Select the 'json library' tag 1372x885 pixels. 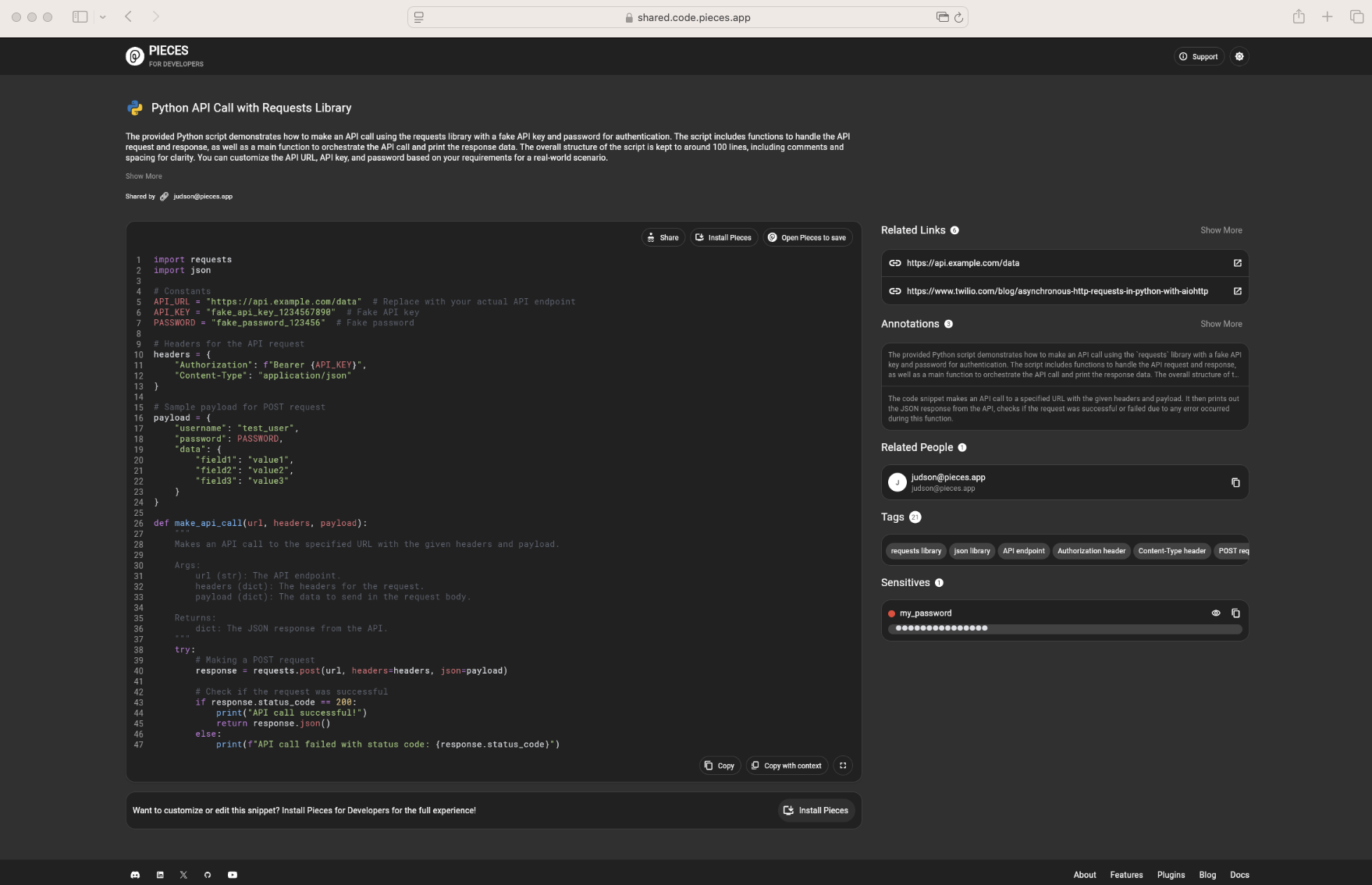click(972, 551)
